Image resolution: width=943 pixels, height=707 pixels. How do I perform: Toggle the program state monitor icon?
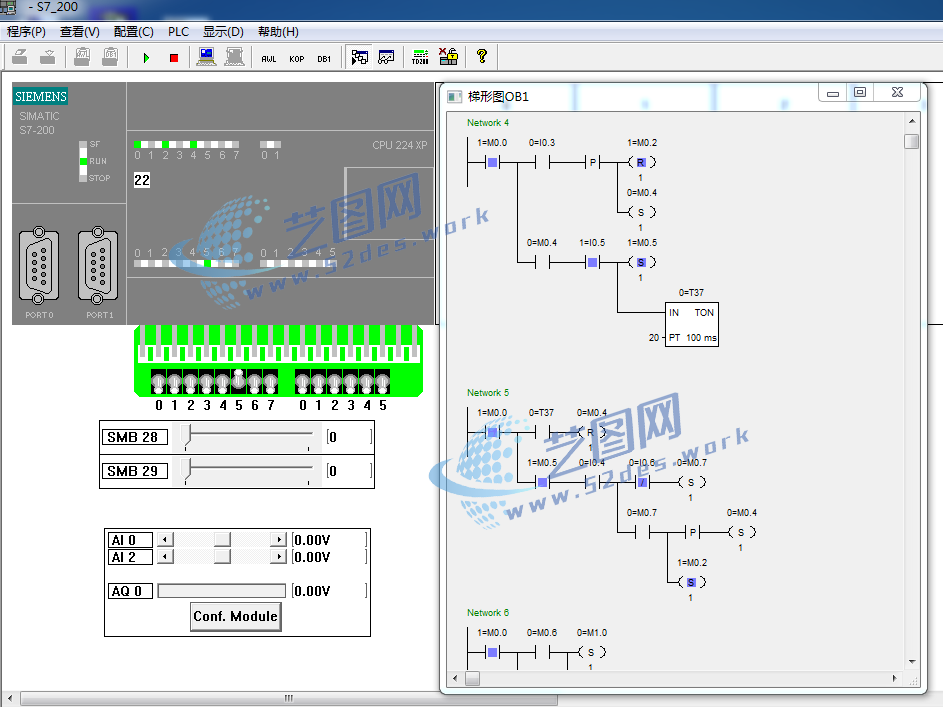pos(360,57)
